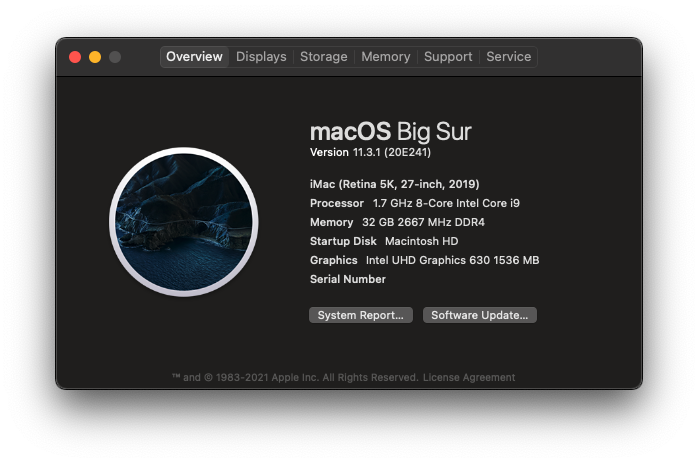Open System Report
The image size is (698, 463).
coord(361,315)
